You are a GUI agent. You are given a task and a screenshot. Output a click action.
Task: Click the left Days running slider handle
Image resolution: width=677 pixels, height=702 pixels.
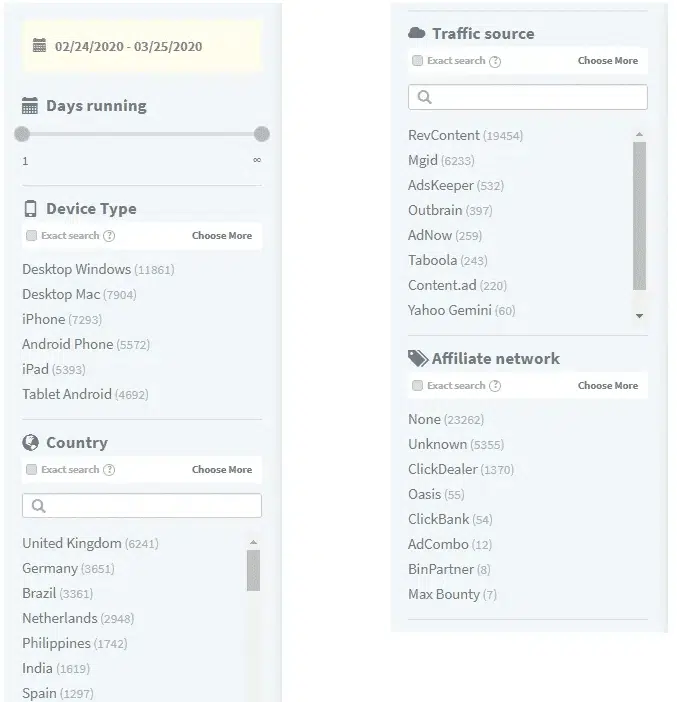pyautogui.click(x=22, y=134)
